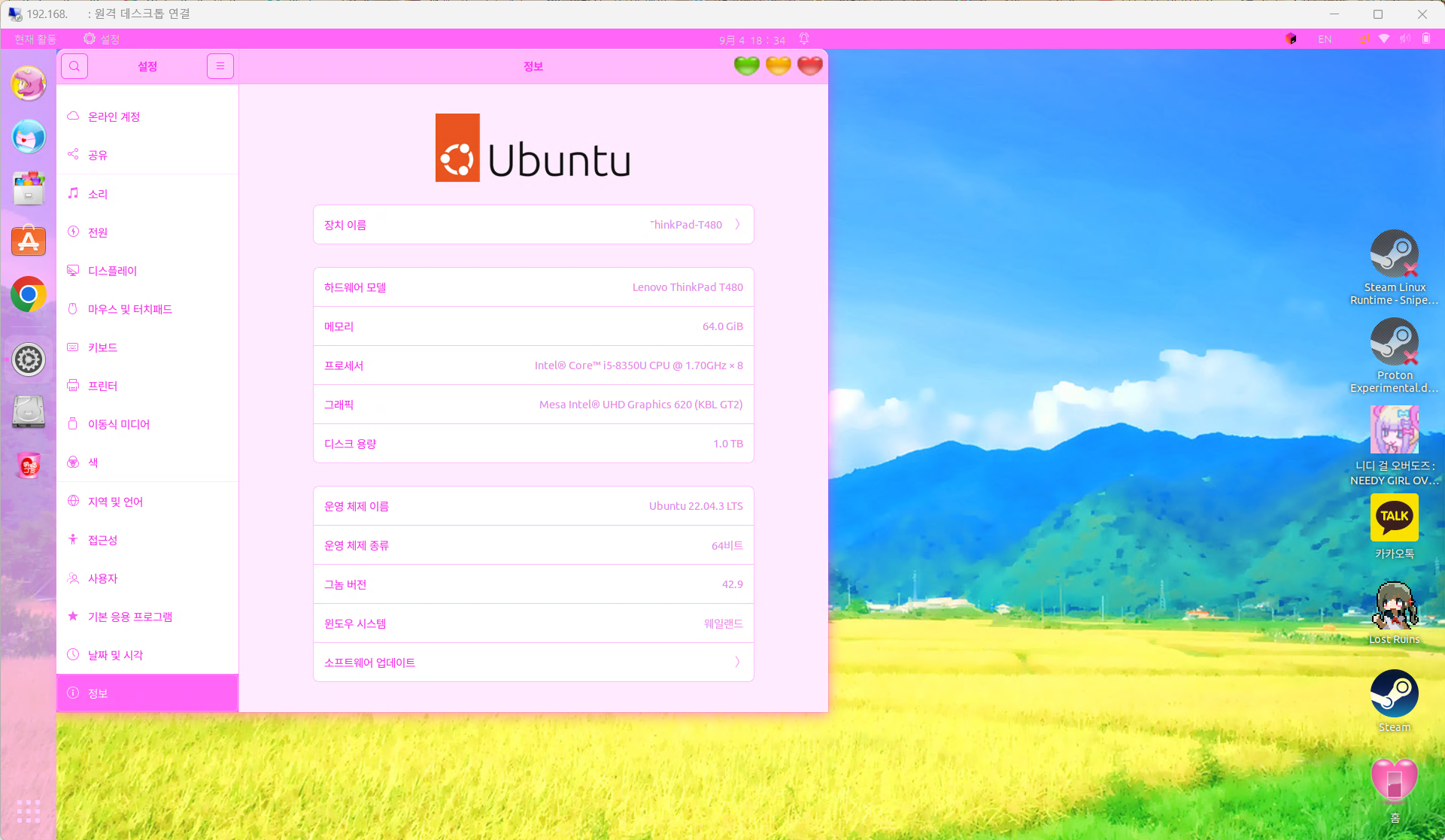Open the Color settings panel
The image size is (1445, 840).
(93, 462)
